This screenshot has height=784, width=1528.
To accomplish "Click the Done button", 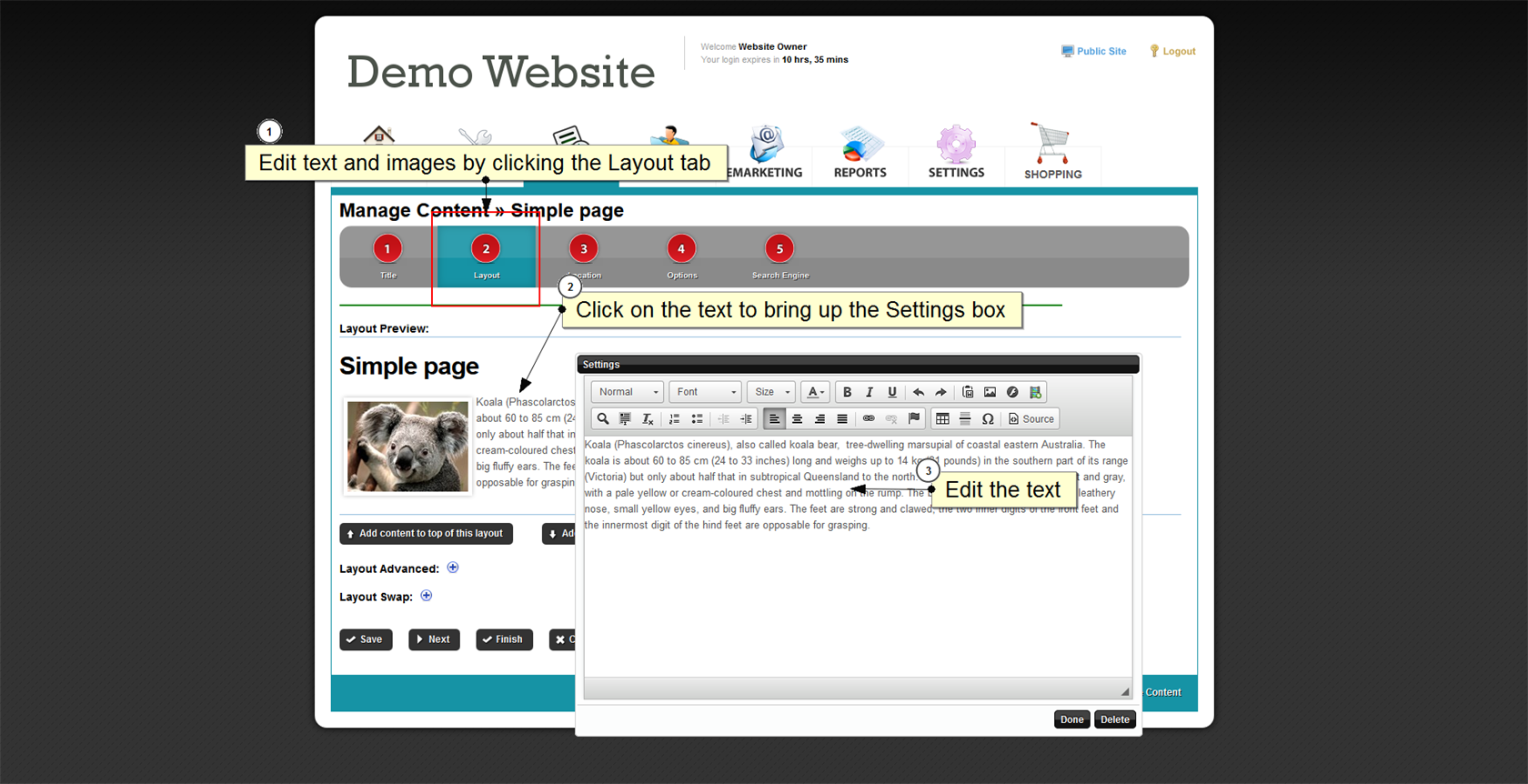I will pos(1071,719).
